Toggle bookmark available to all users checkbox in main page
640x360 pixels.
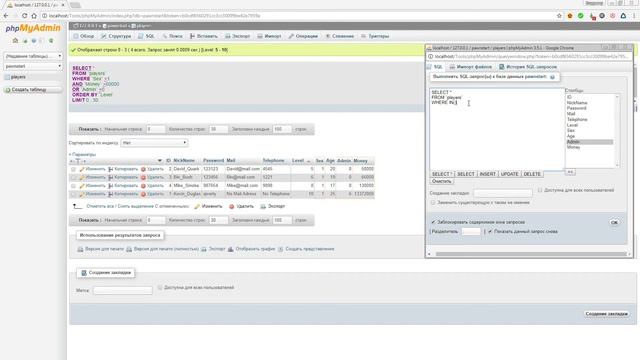(160, 287)
